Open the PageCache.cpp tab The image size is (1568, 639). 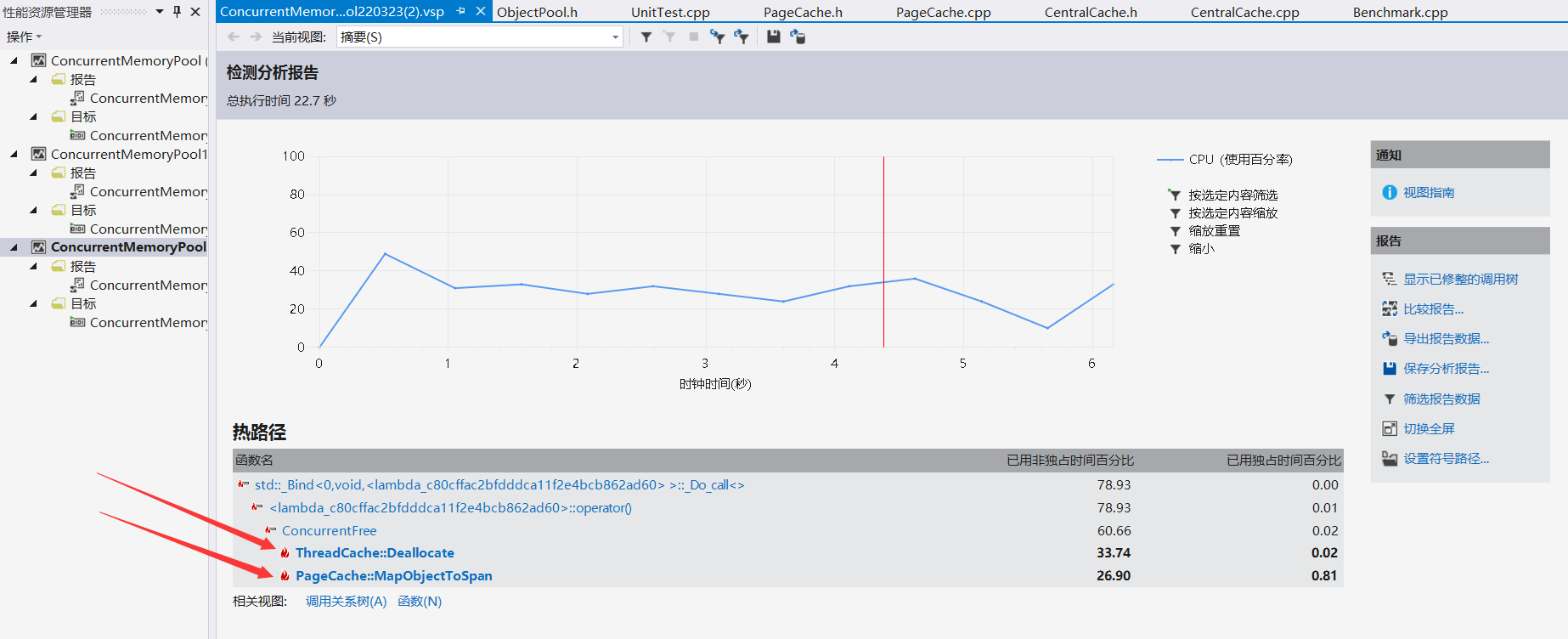(943, 12)
